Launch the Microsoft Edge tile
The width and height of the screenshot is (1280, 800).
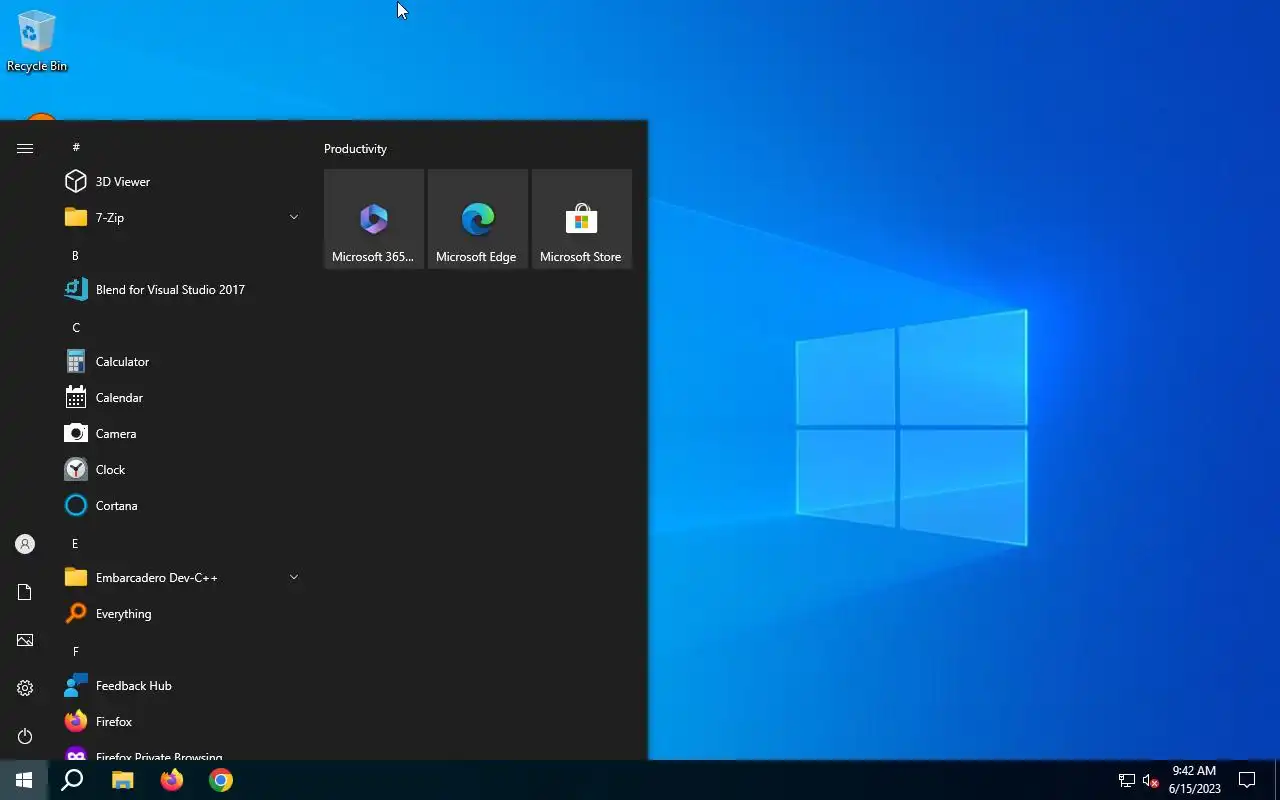[478, 219]
